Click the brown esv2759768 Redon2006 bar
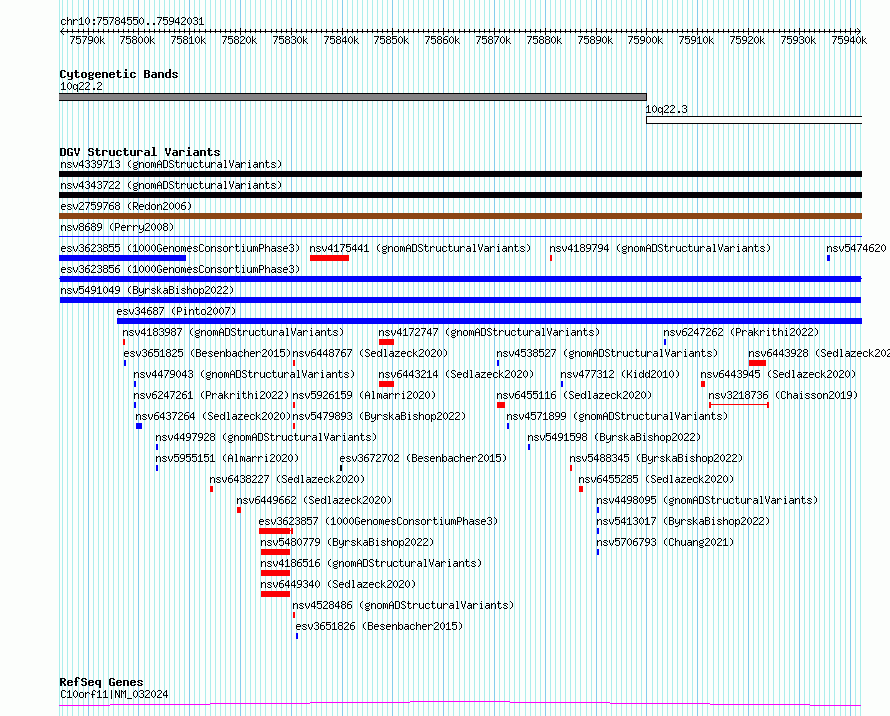 coord(460,216)
